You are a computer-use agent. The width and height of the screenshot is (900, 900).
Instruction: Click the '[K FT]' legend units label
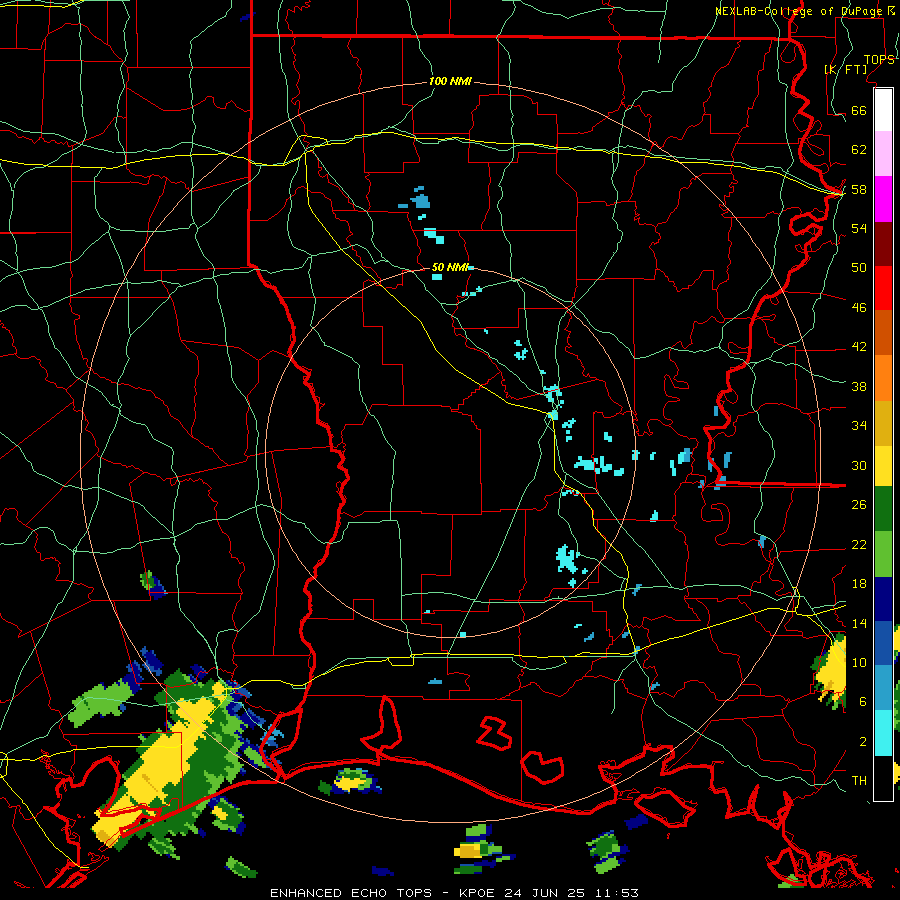845,69
